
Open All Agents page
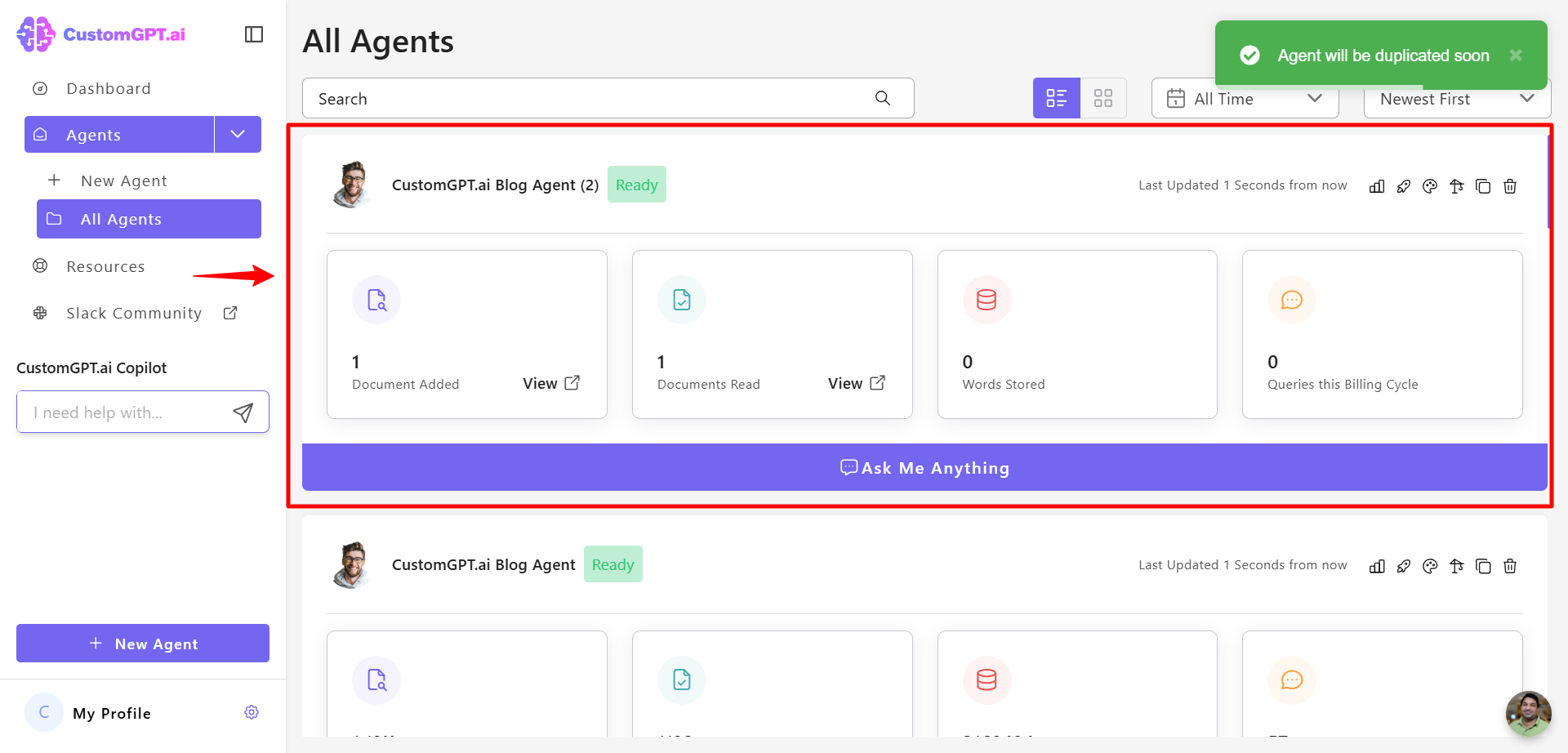[x=149, y=219]
